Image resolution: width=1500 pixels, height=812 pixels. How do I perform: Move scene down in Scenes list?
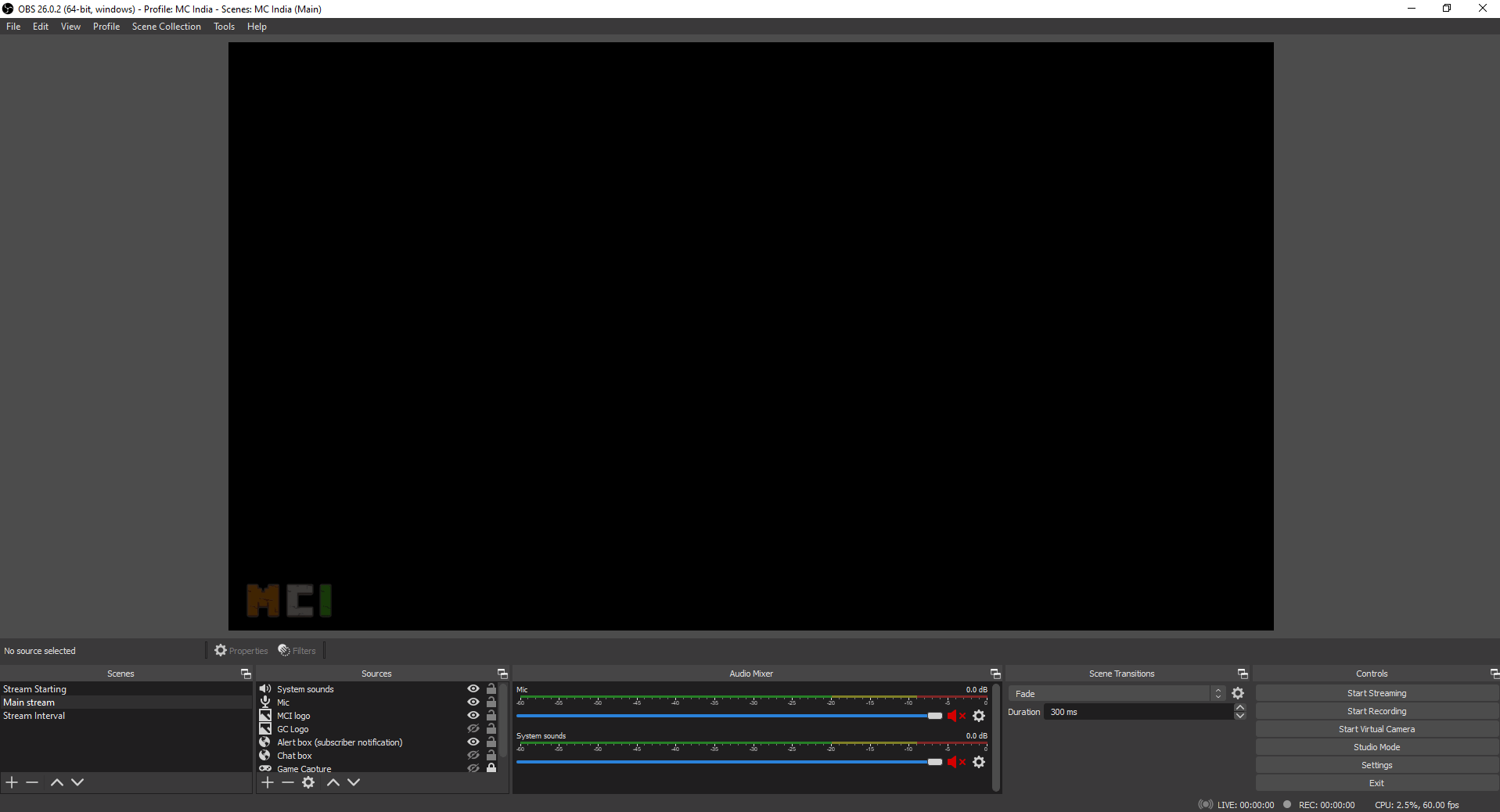click(x=77, y=782)
